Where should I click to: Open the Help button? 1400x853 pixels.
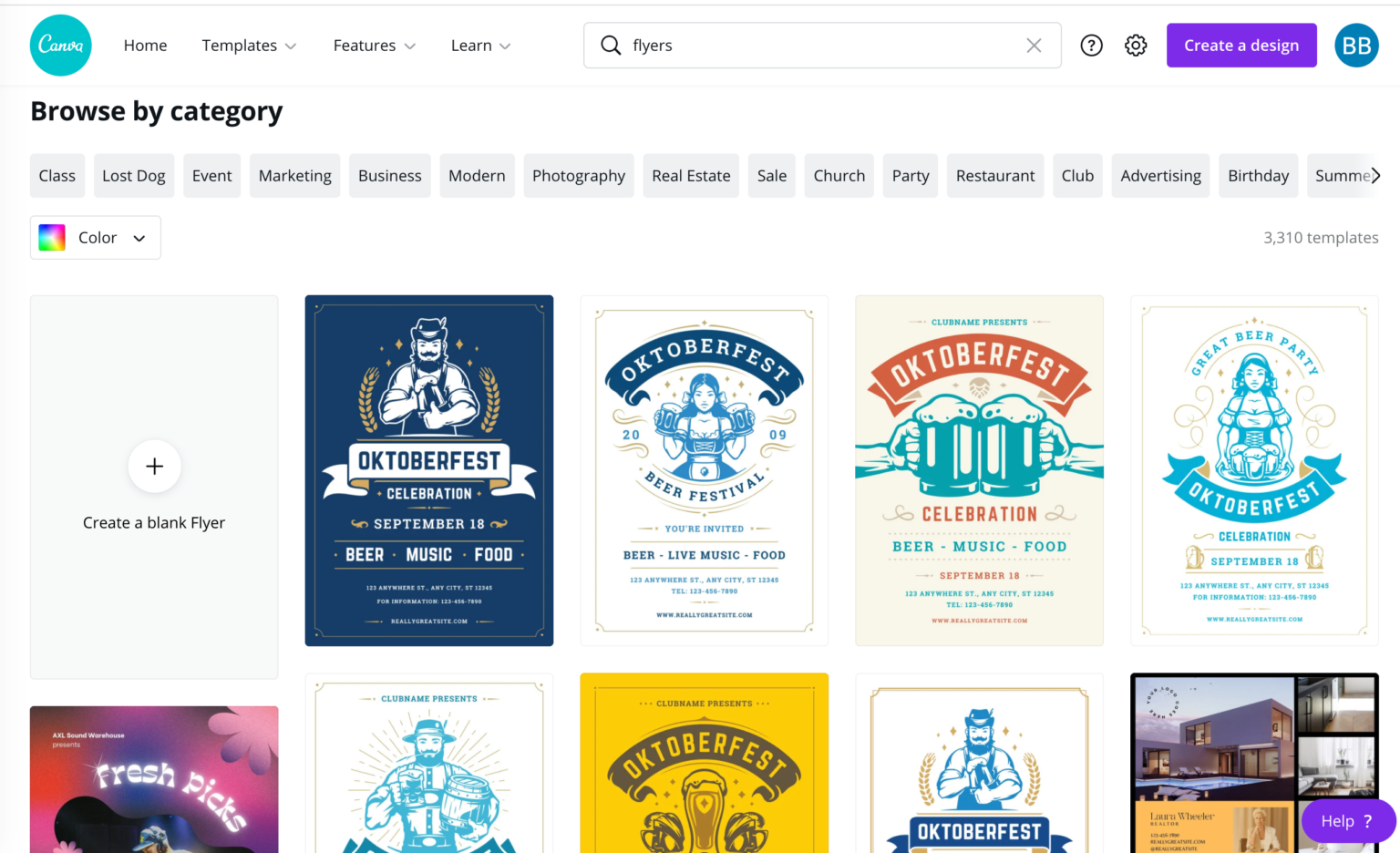(x=1348, y=821)
